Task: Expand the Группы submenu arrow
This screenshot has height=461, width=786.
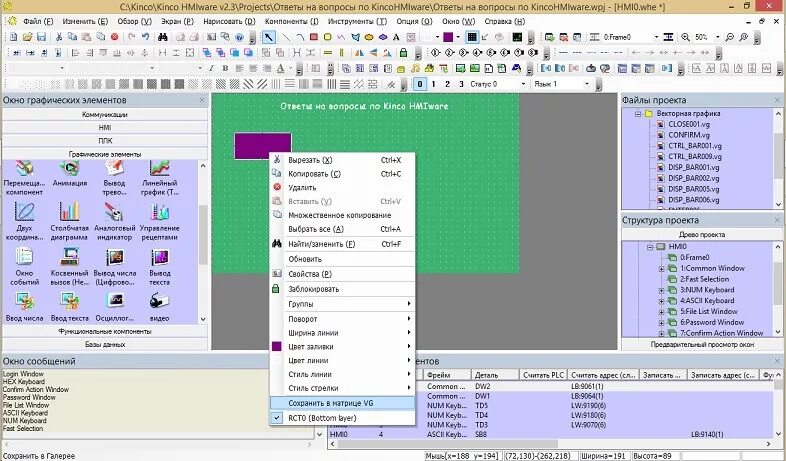Action: [409, 304]
